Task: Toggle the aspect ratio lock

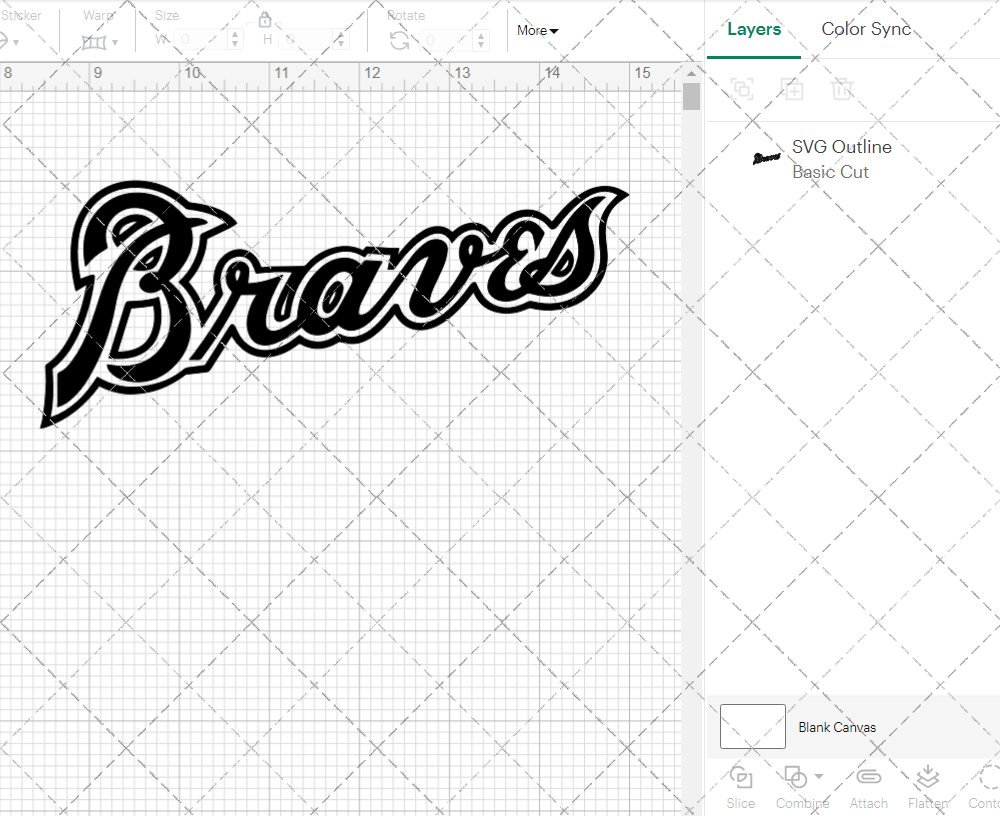Action: (265, 21)
